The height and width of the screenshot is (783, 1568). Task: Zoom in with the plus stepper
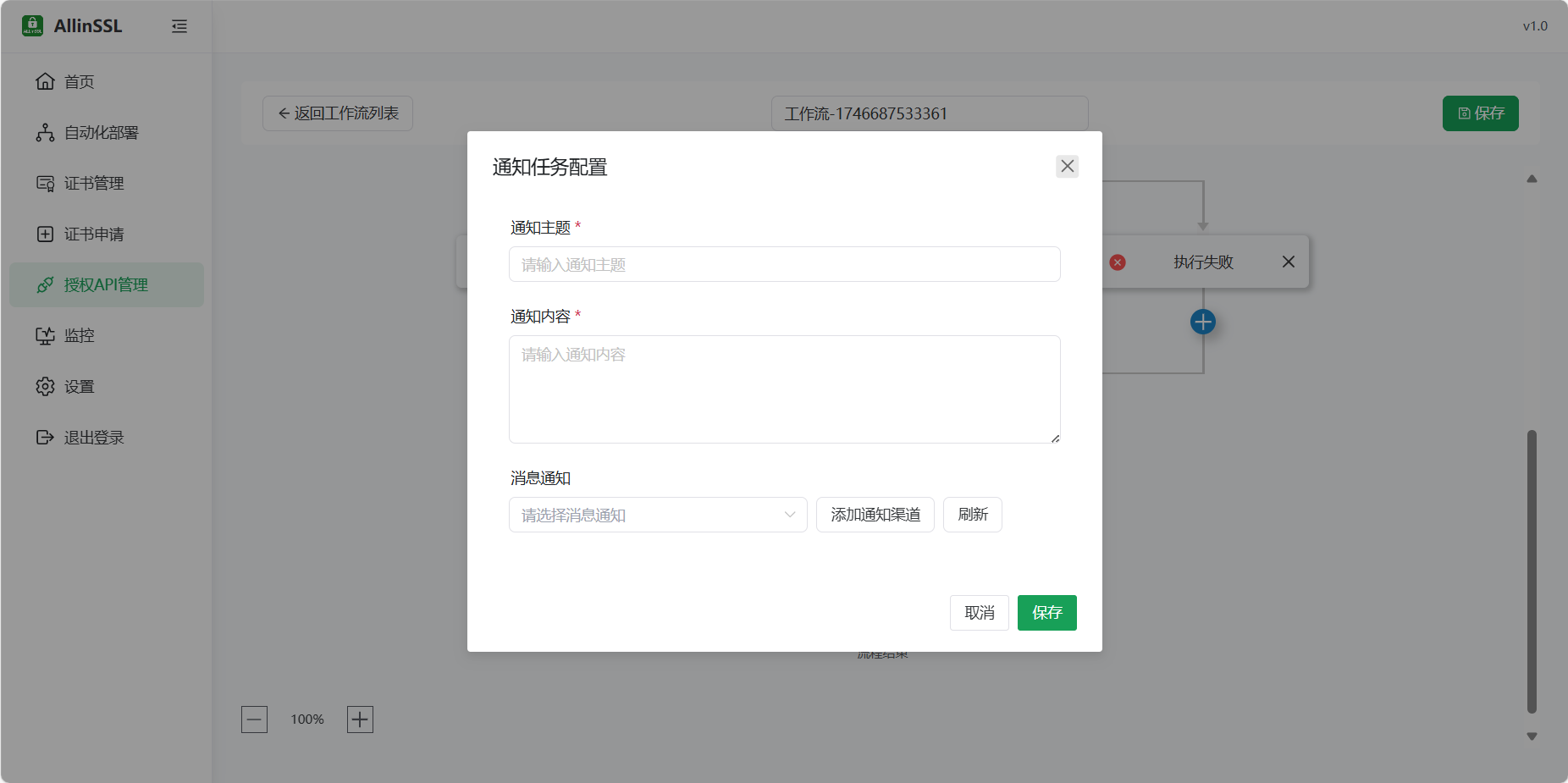(359, 719)
